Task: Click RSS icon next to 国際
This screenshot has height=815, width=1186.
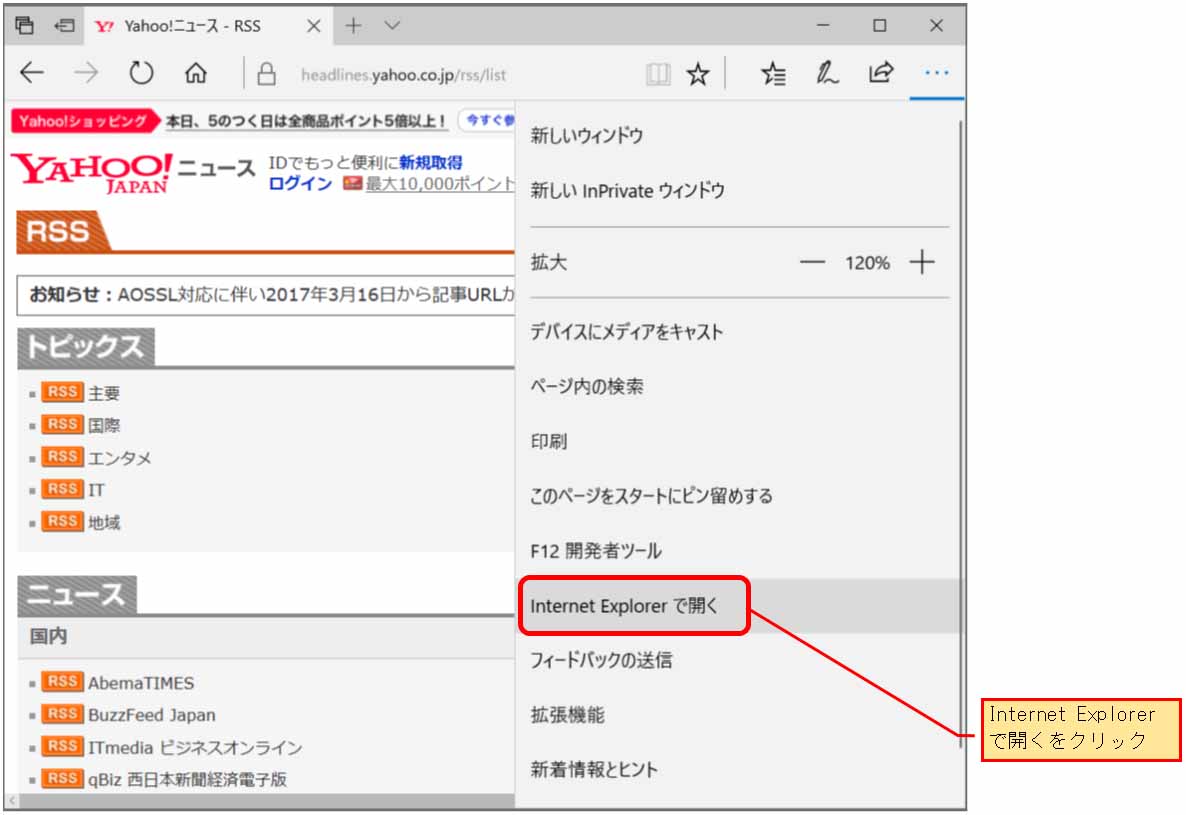Action: [x=62, y=424]
